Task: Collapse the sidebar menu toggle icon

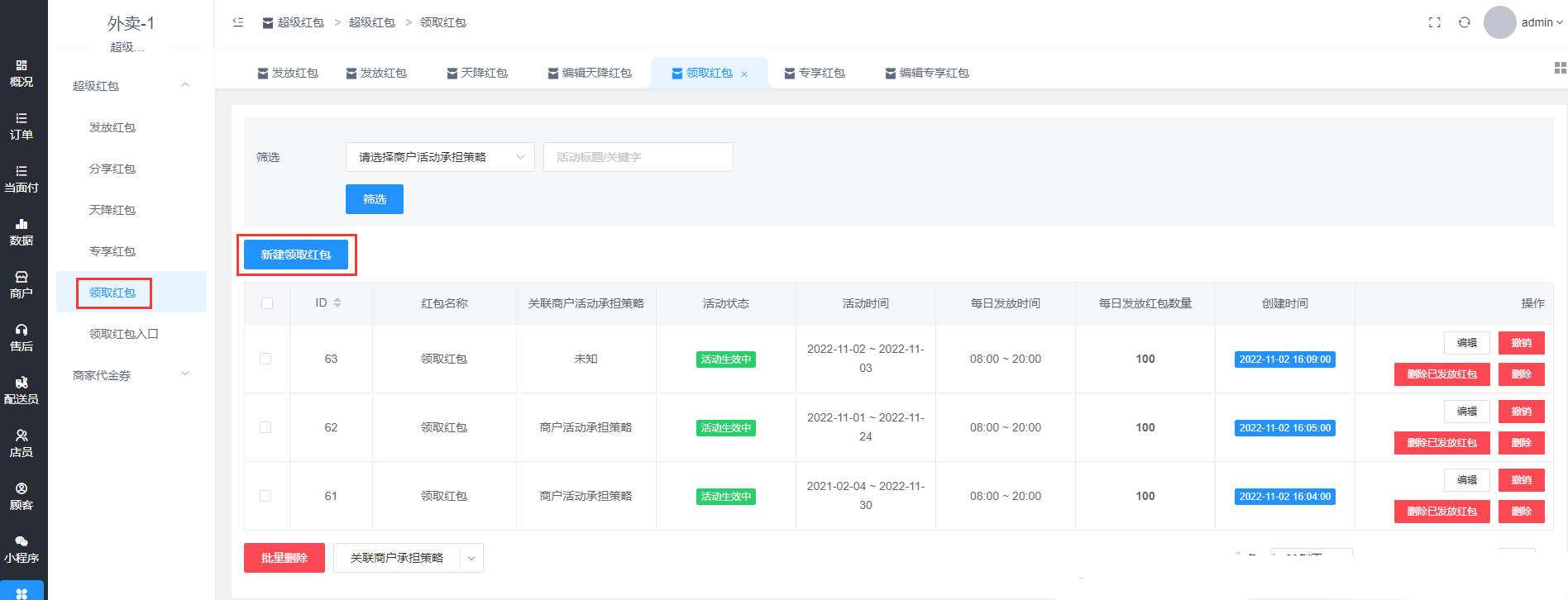Action: pos(238,22)
